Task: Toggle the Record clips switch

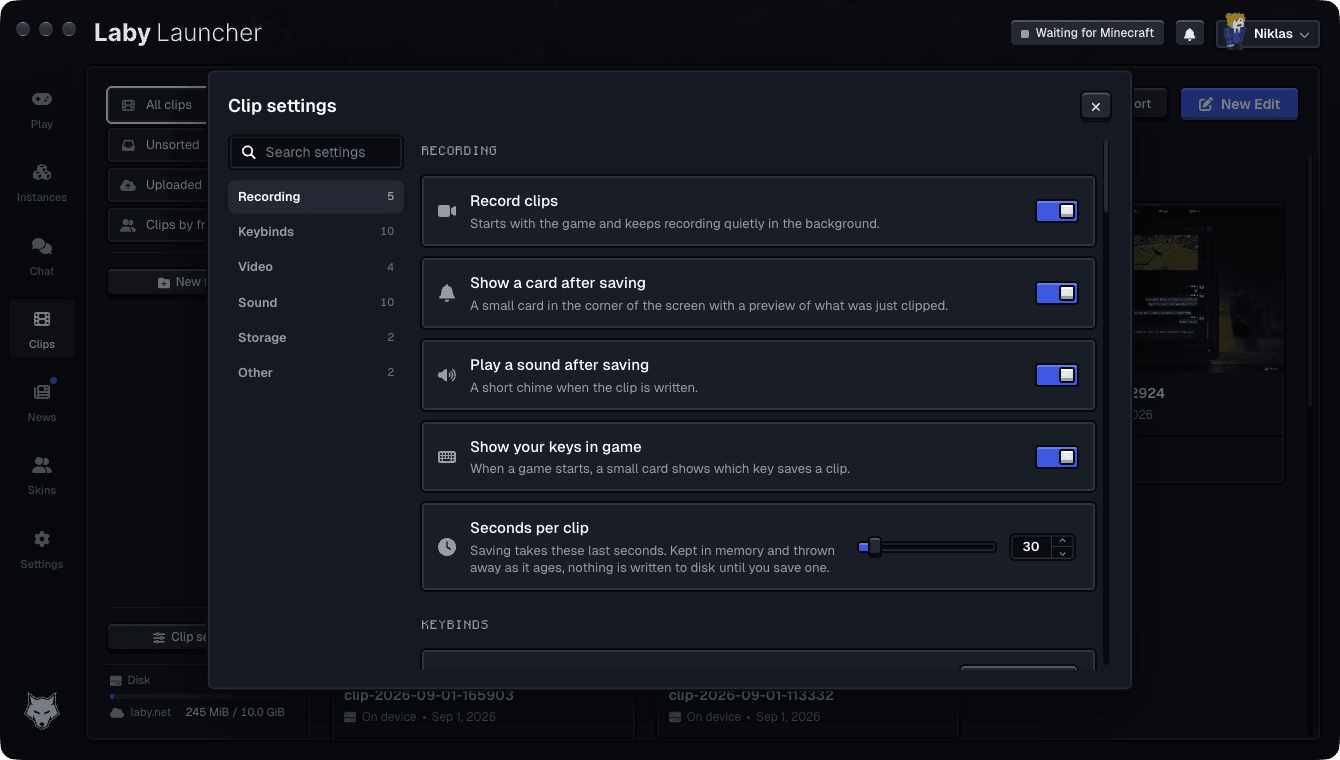Action: (1056, 211)
